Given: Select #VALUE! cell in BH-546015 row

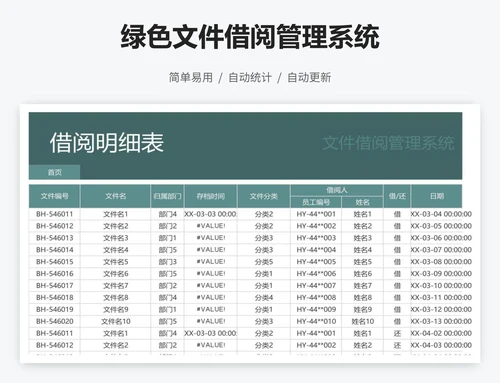Looking at the screenshot, I should coord(211,262).
